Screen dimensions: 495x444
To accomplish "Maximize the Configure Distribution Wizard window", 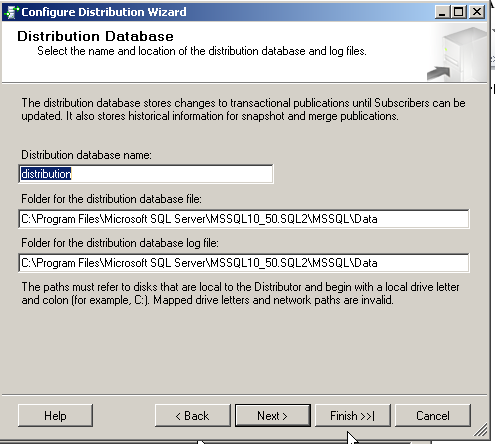I will [459, 12].
